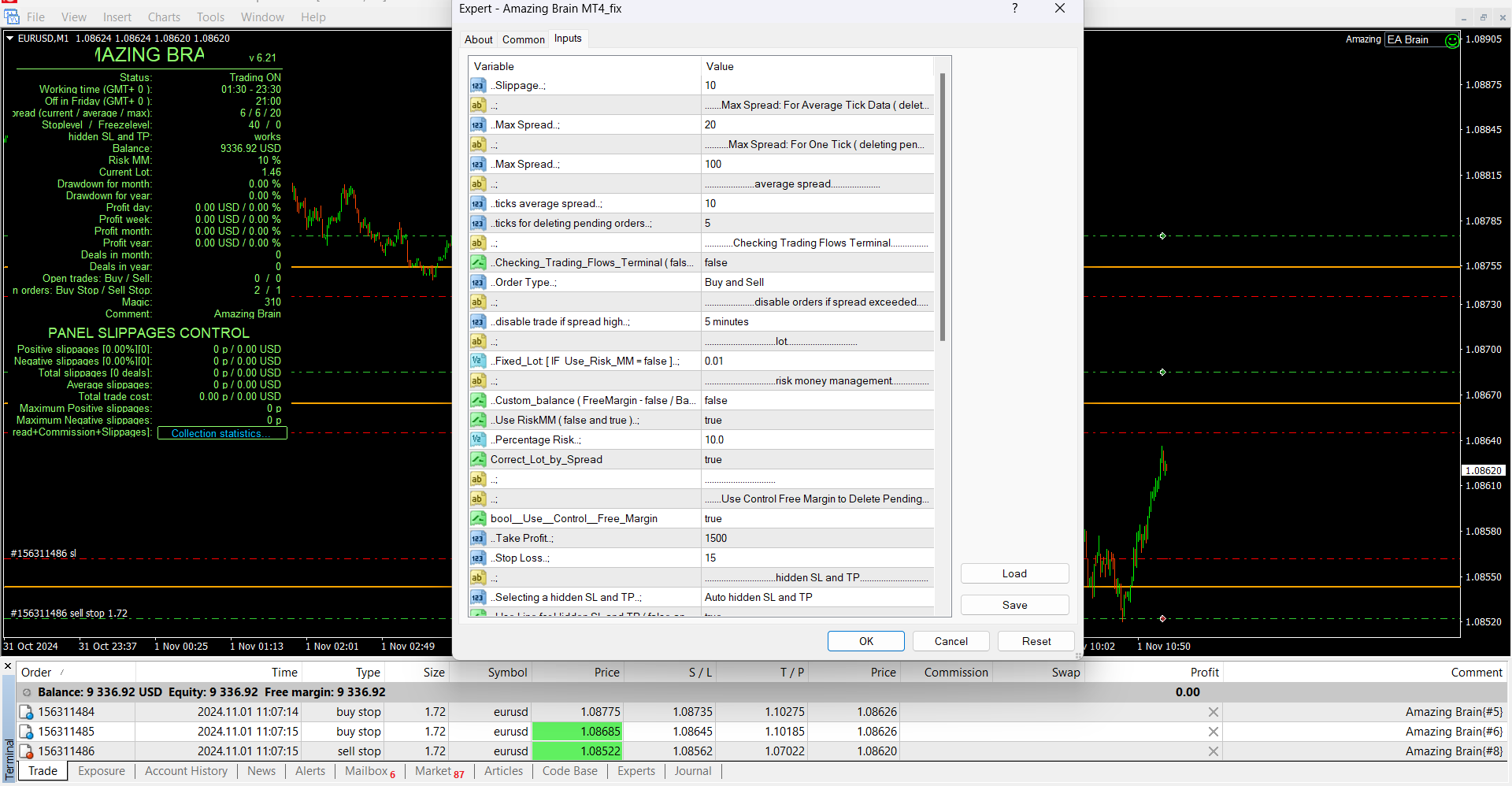Click the integer icon beside Slippage variable
Viewport: 1512px width, 786px height.
(x=478, y=86)
